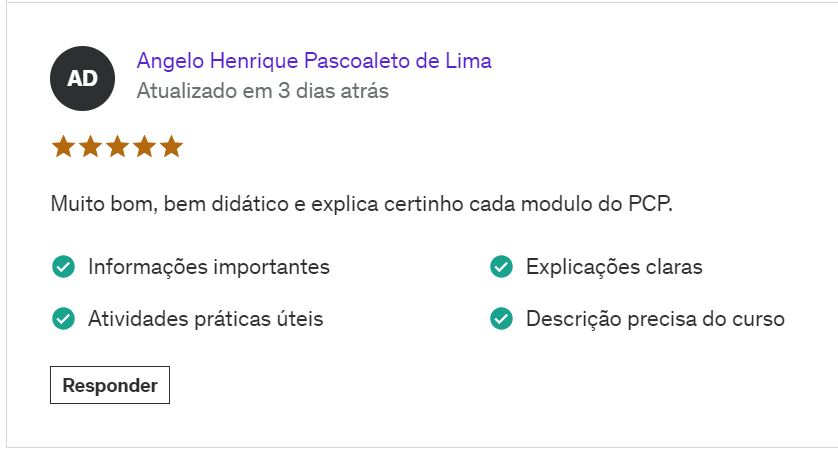Open Angelo Henrique Pascoaleto de Lima's profile
This screenshot has height=457, width=838.
[x=314, y=60]
